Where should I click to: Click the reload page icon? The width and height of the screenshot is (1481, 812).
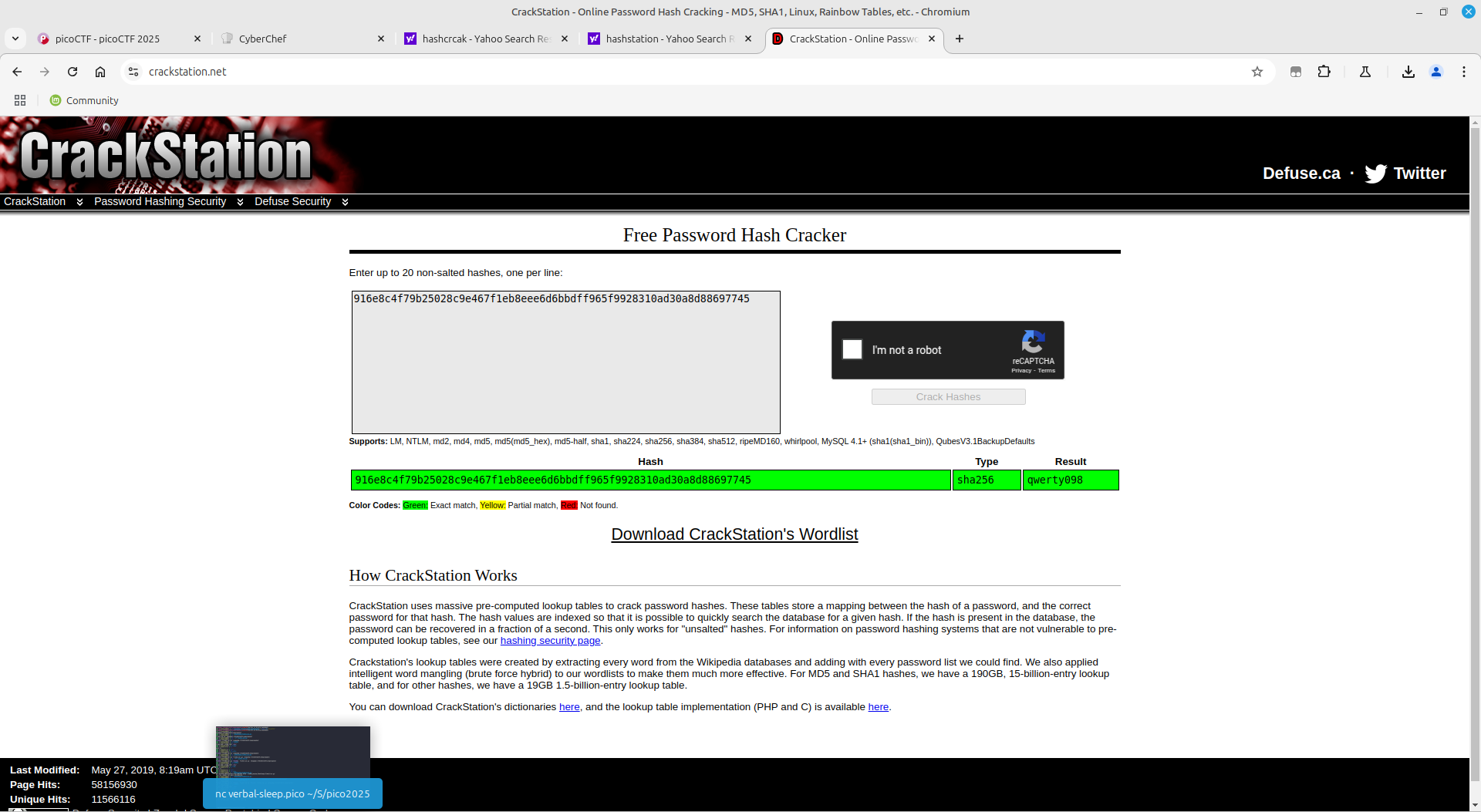click(73, 72)
